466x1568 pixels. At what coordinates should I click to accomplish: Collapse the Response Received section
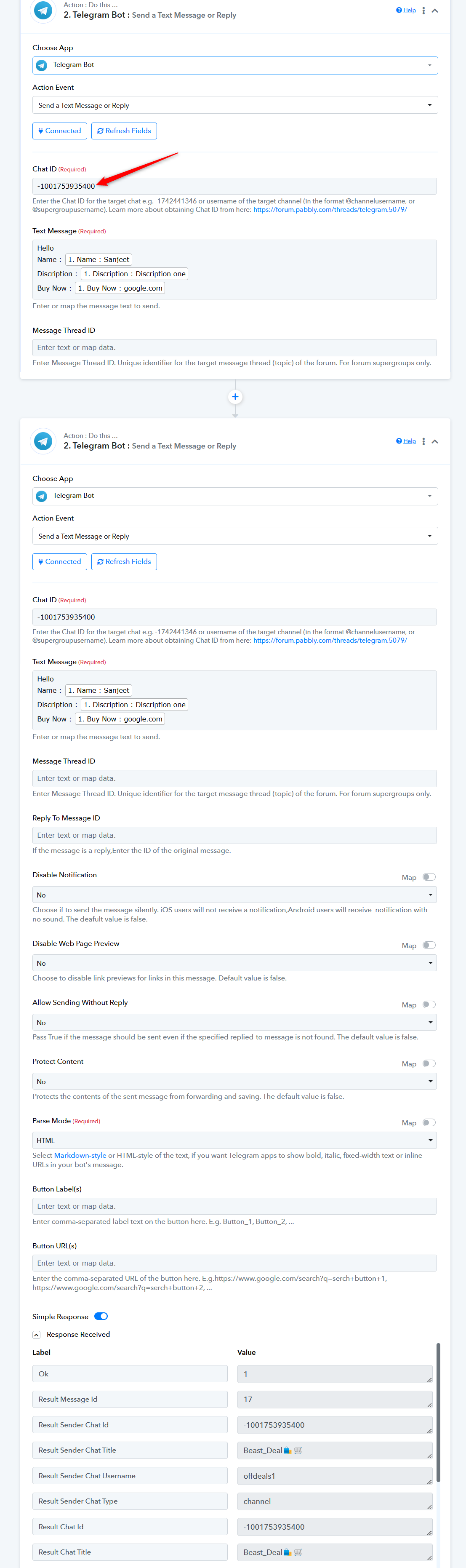point(37,1334)
